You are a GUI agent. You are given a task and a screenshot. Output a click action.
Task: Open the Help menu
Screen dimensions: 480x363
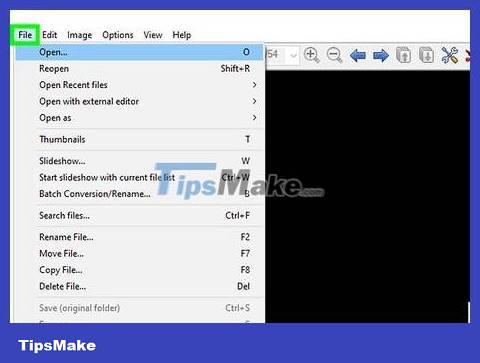[x=182, y=35]
